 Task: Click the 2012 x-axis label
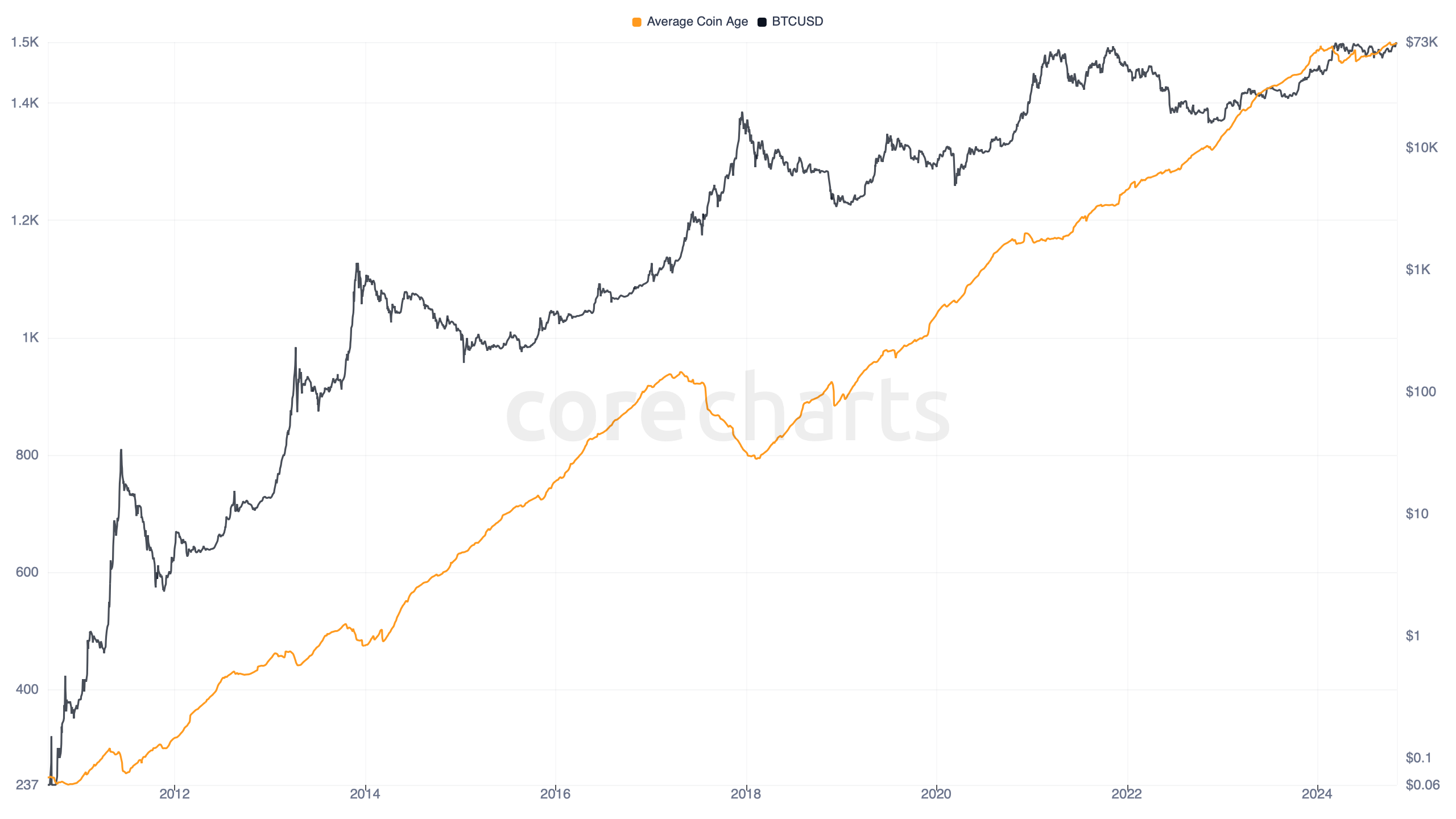175,794
